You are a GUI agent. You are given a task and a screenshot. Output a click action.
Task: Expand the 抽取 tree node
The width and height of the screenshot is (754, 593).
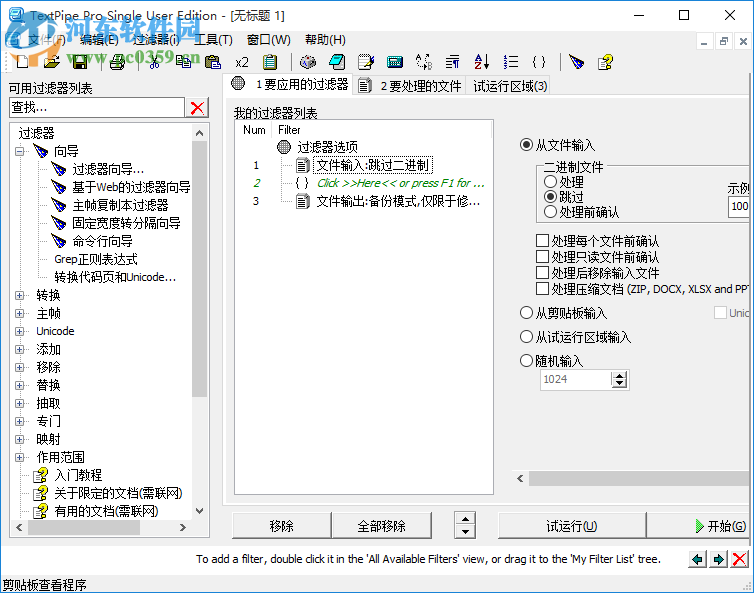tap(19, 404)
